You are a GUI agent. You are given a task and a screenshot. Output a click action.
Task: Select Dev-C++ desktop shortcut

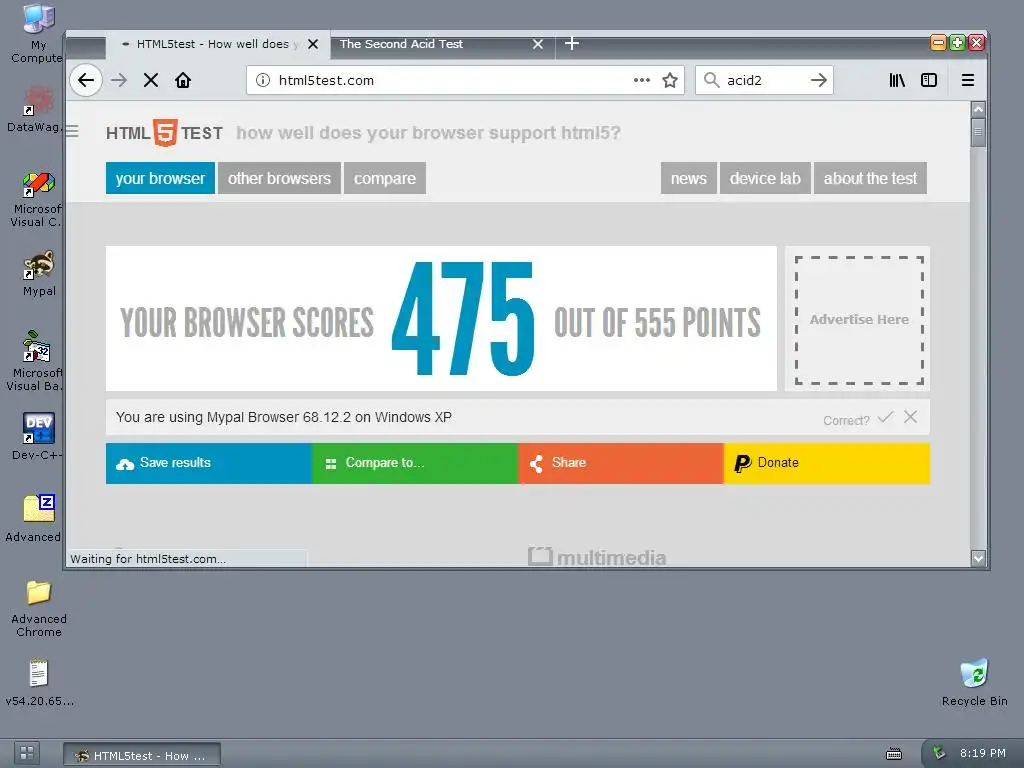38,436
